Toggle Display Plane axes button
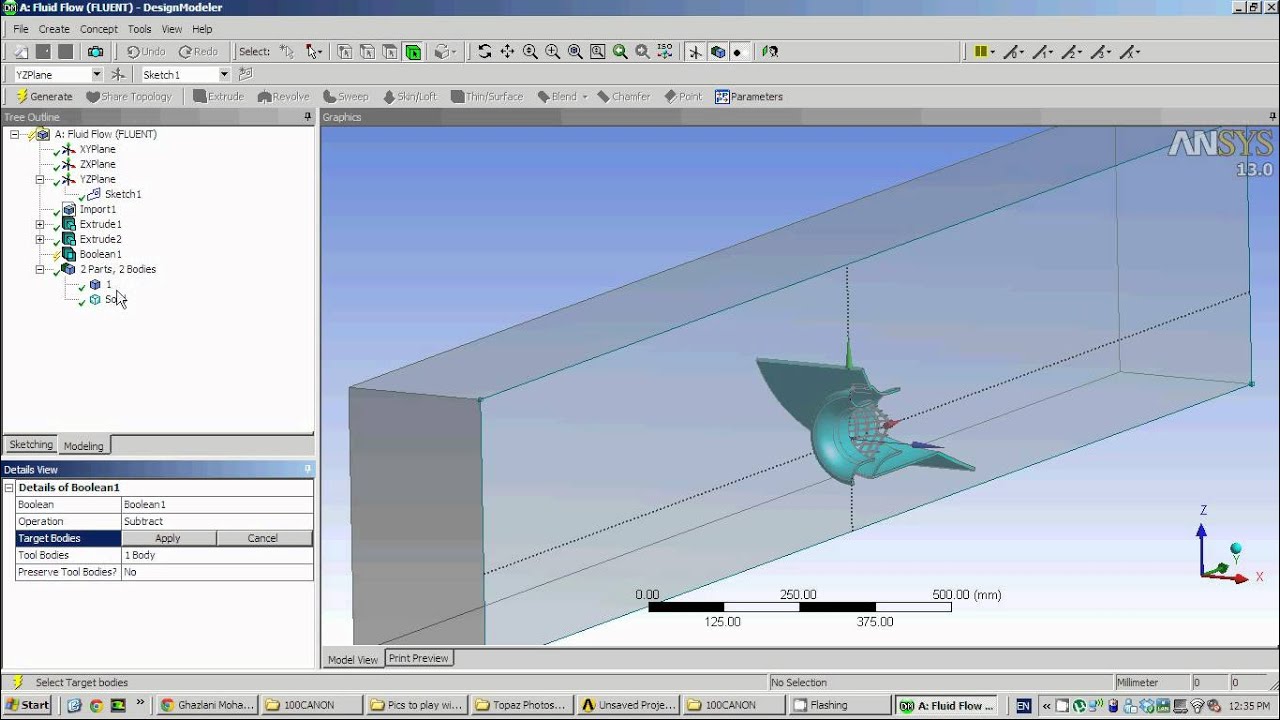Screen dimensions: 1280x720 click(x=696, y=52)
